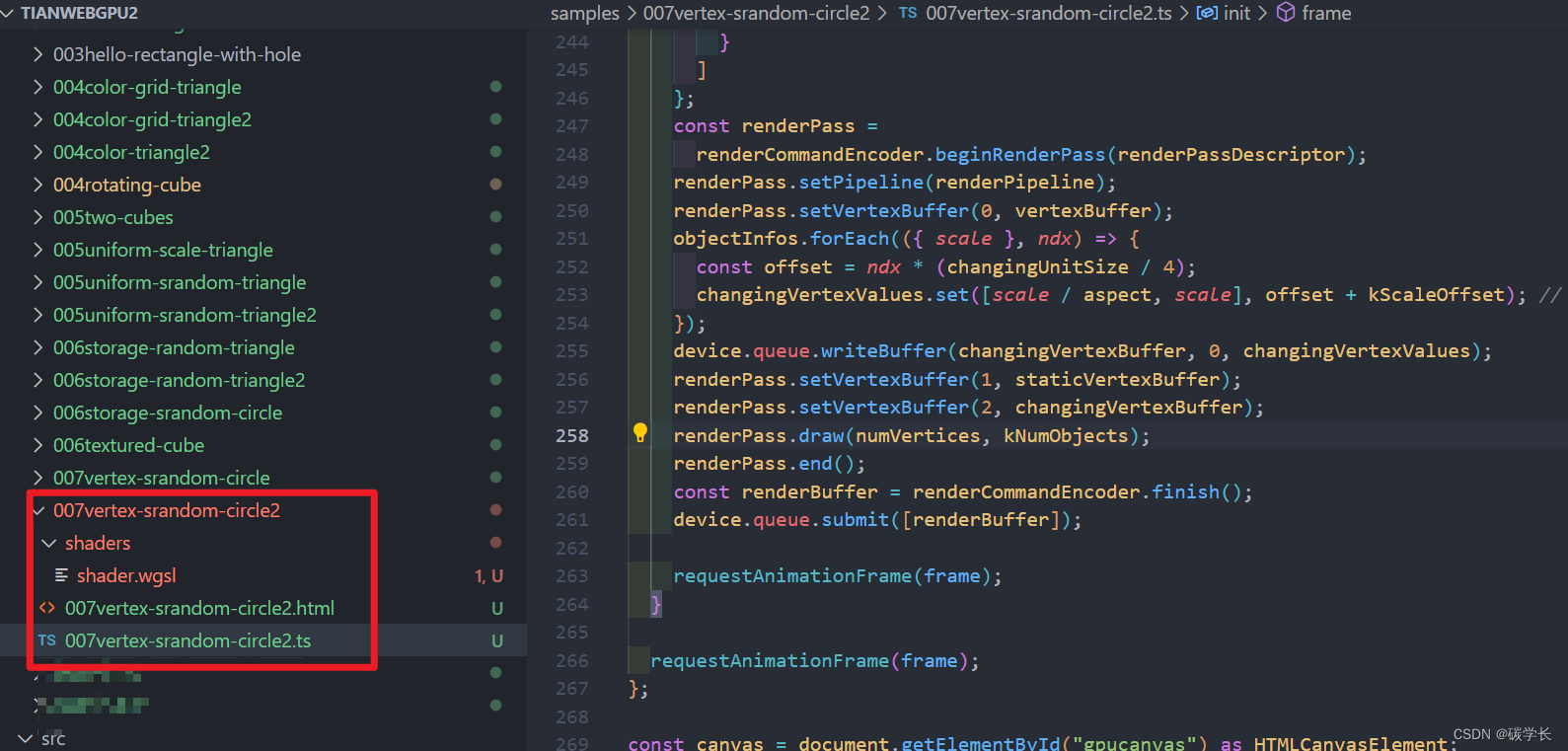Click writeBuffer on line 255
The height and width of the screenshot is (751, 1568).
click(x=884, y=351)
